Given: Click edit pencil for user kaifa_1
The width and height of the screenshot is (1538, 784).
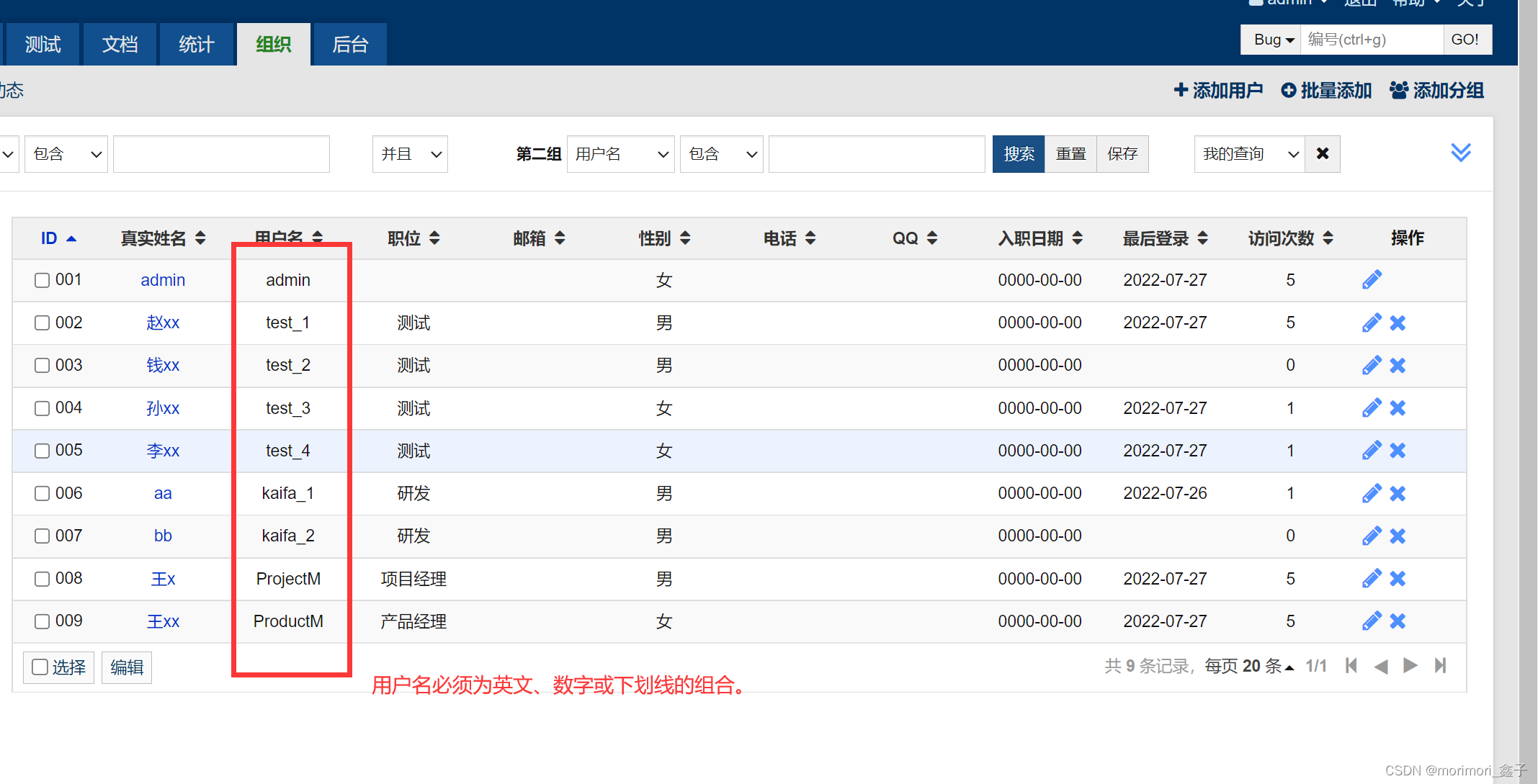Looking at the screenshot, I should pos(1372,494).
